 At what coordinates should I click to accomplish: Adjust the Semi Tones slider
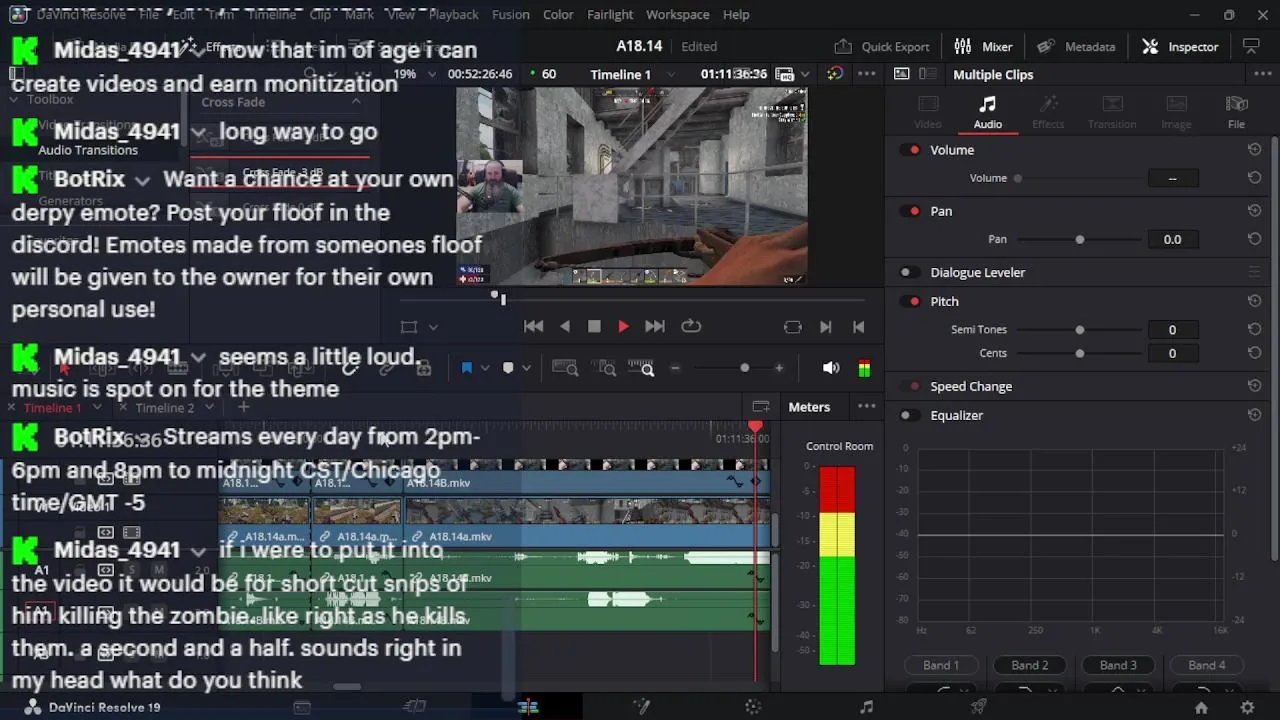click(x=1080, y=329)
